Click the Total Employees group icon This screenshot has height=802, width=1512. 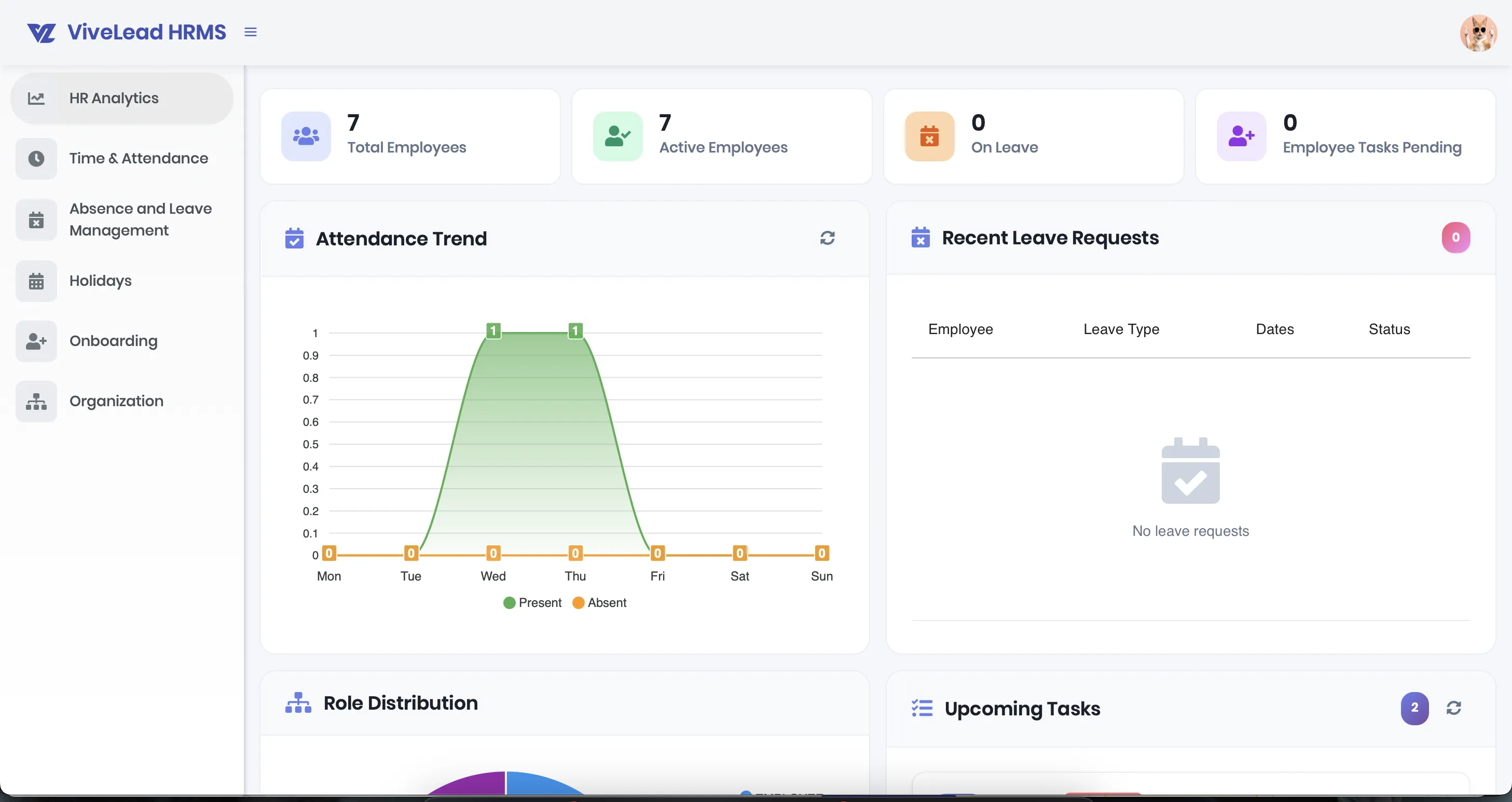point(306,136)
